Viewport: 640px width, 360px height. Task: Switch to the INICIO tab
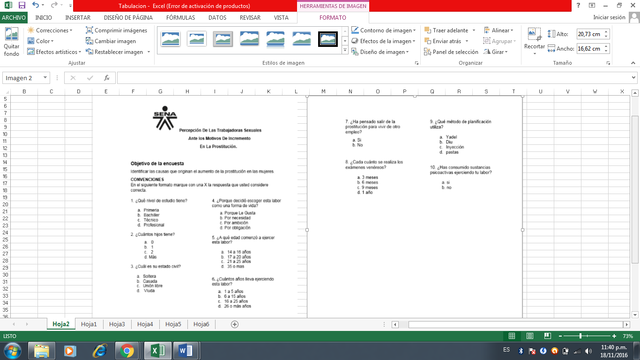(x=44, y=18)
